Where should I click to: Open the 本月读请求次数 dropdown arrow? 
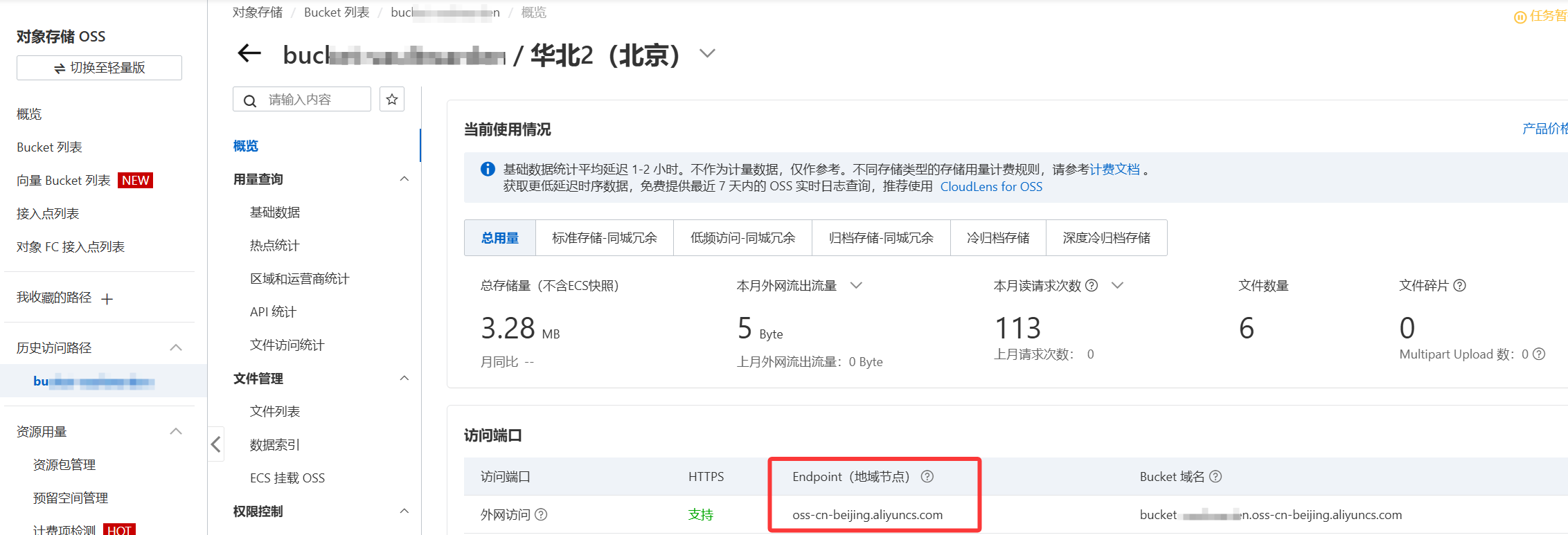point(1117,285)
